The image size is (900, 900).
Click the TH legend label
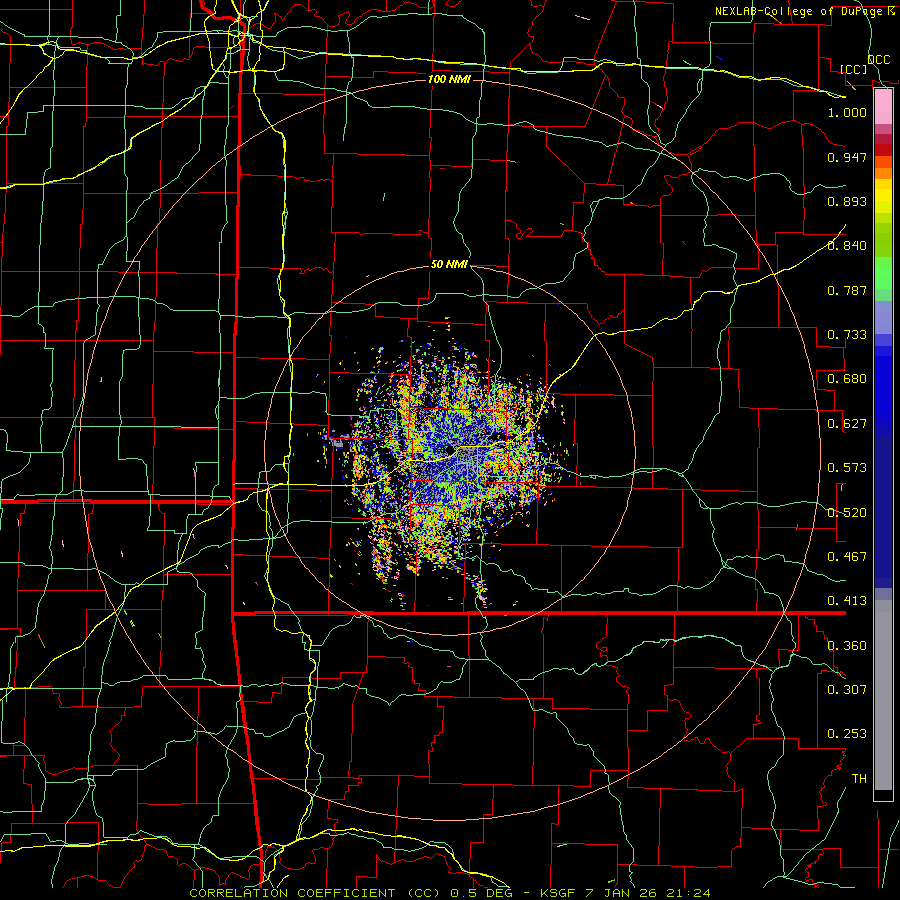tap(859, 779)
